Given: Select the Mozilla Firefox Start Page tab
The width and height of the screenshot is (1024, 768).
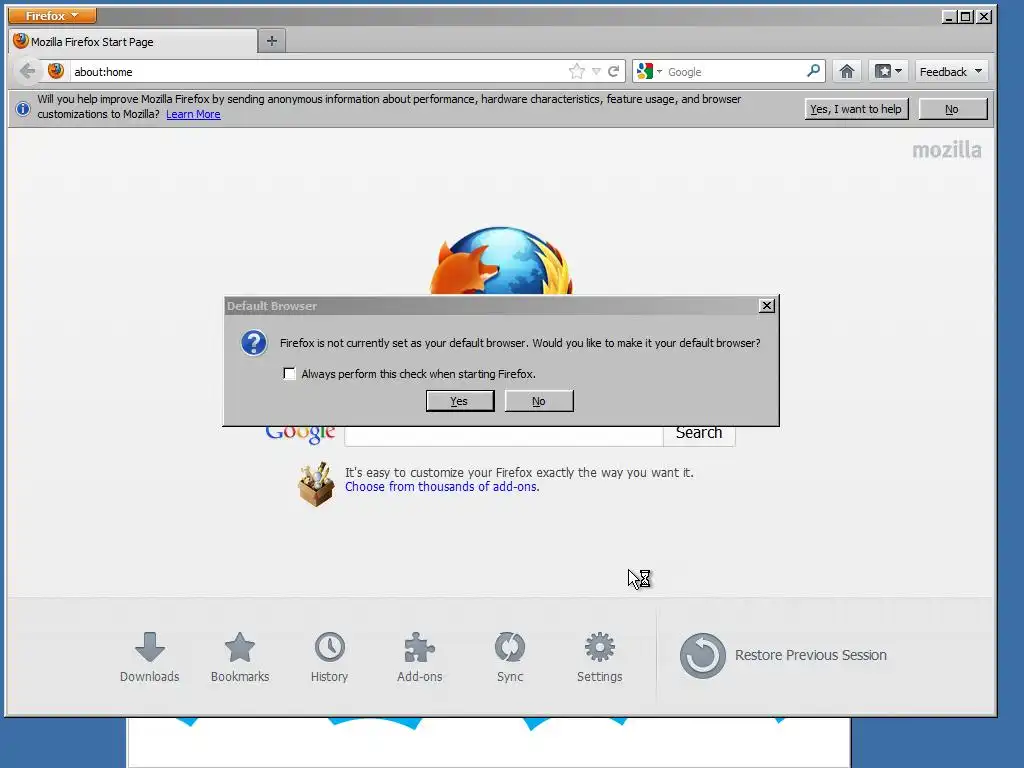Looking at the screenshot, I should pos(133,42).
